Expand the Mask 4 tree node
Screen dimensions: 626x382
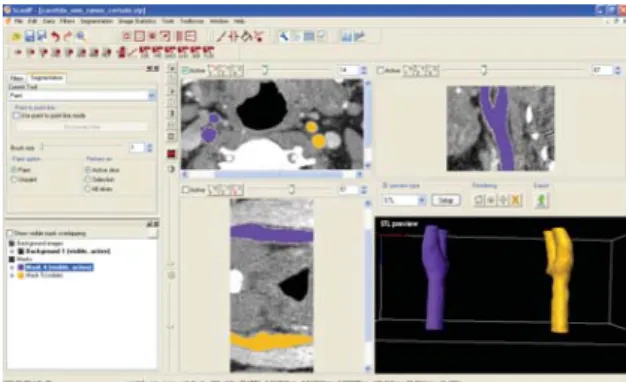click(12, 267)
